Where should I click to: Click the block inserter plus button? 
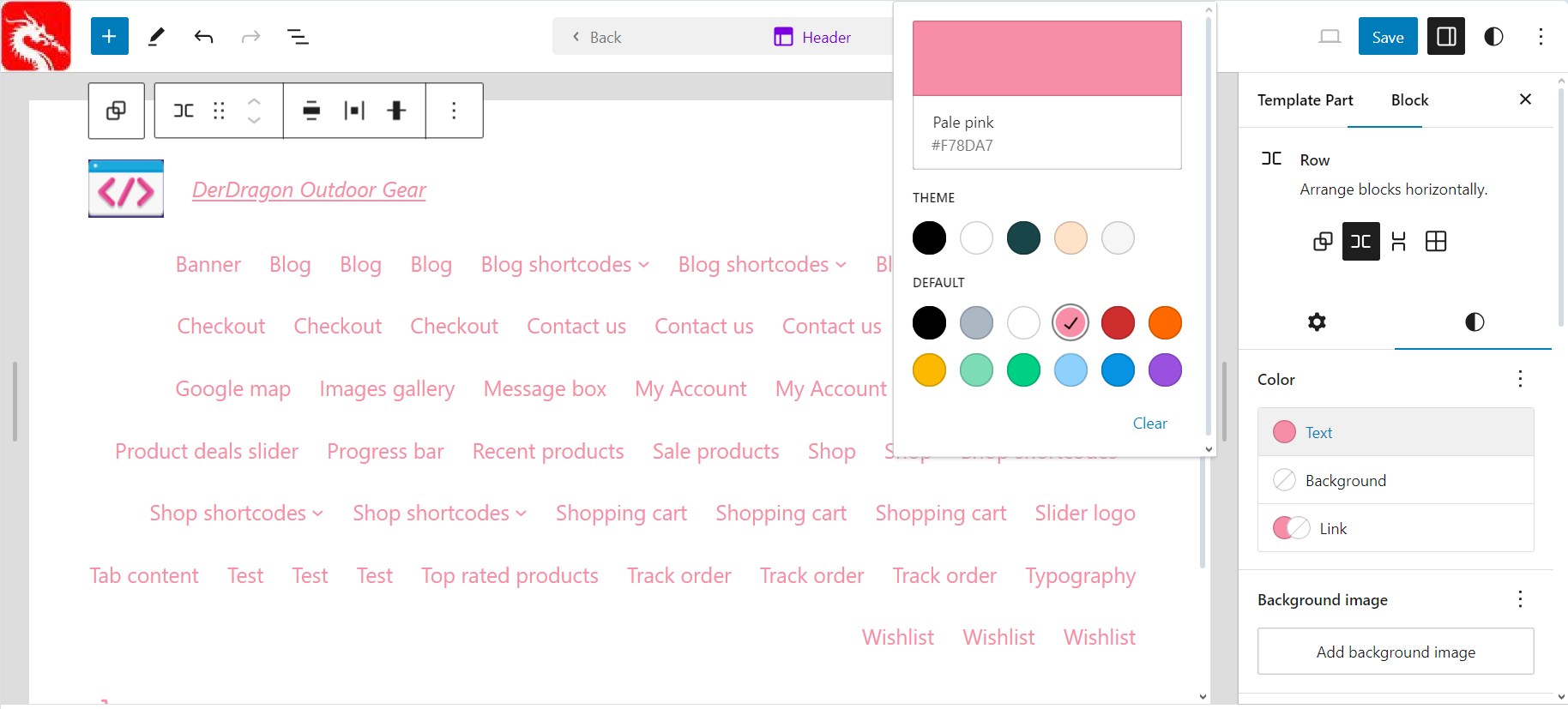109,36
